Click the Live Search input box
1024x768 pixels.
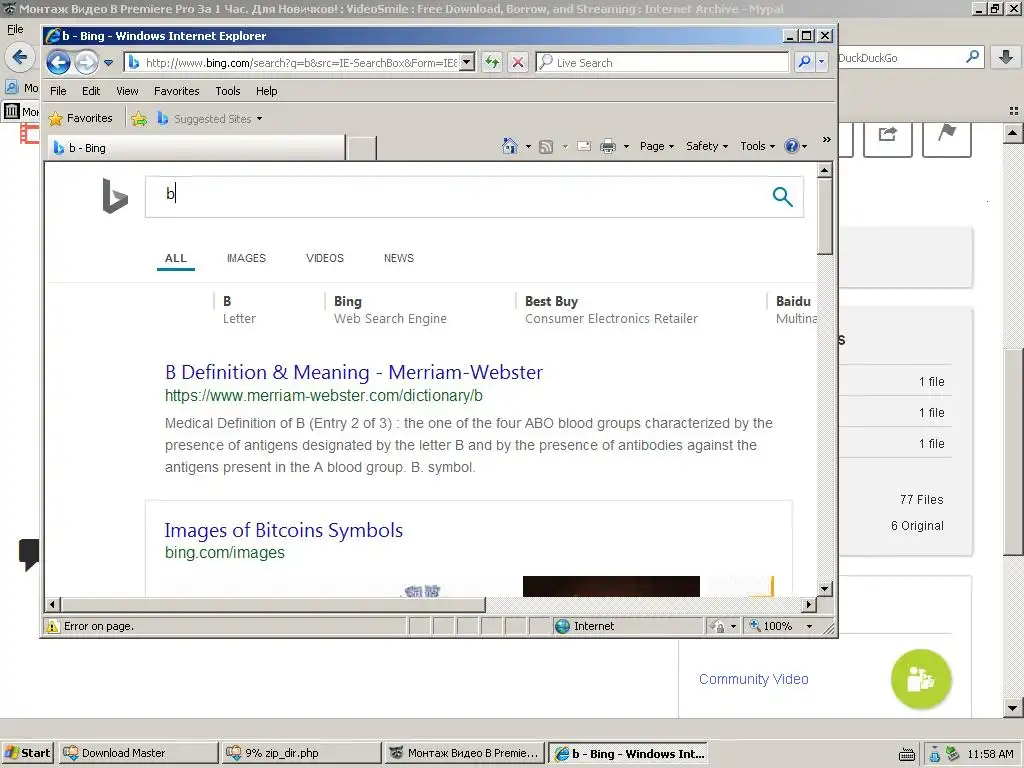coord(663,63)
